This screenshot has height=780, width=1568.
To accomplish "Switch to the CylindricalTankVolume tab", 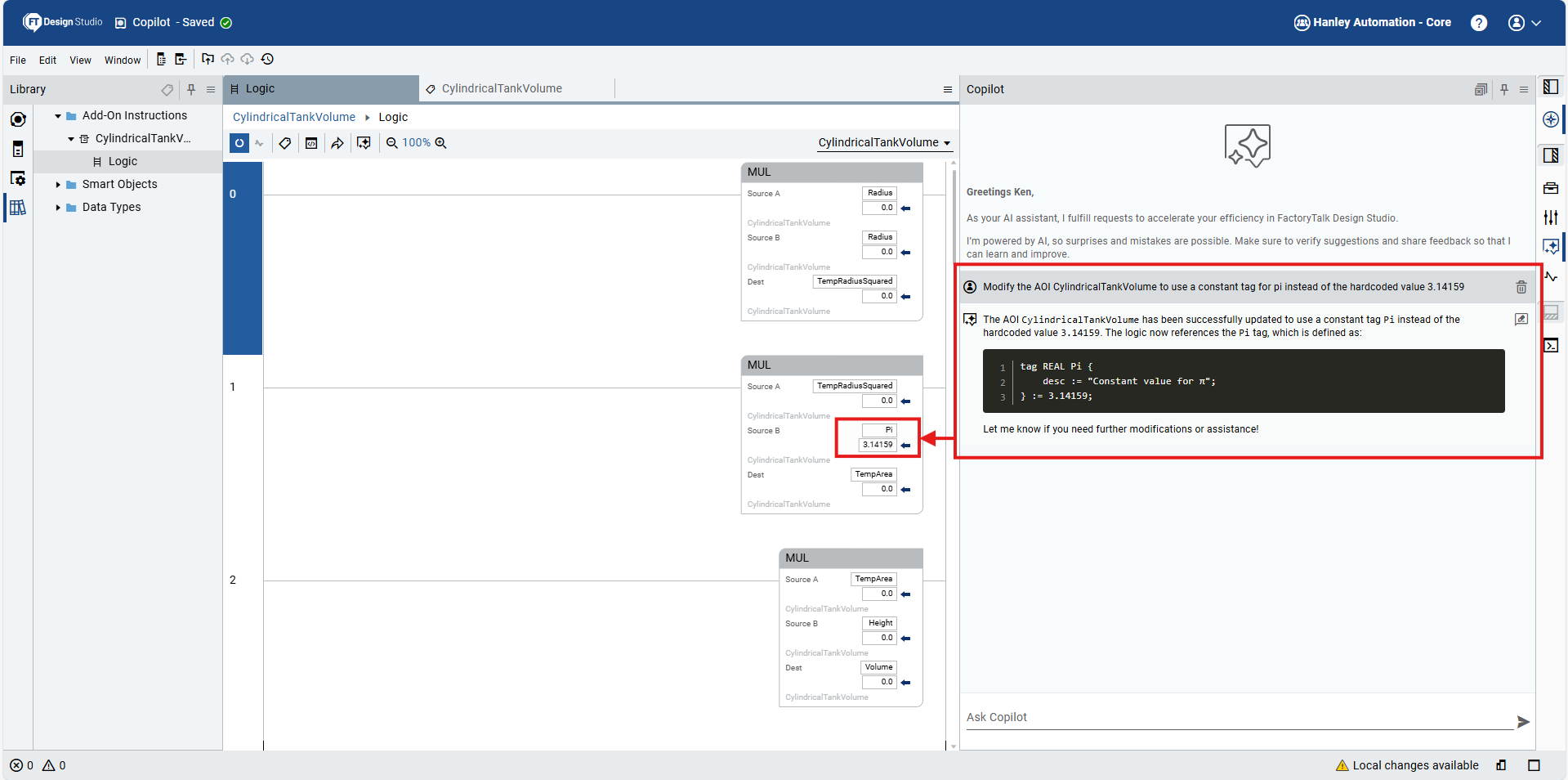I will click(516, 88).
